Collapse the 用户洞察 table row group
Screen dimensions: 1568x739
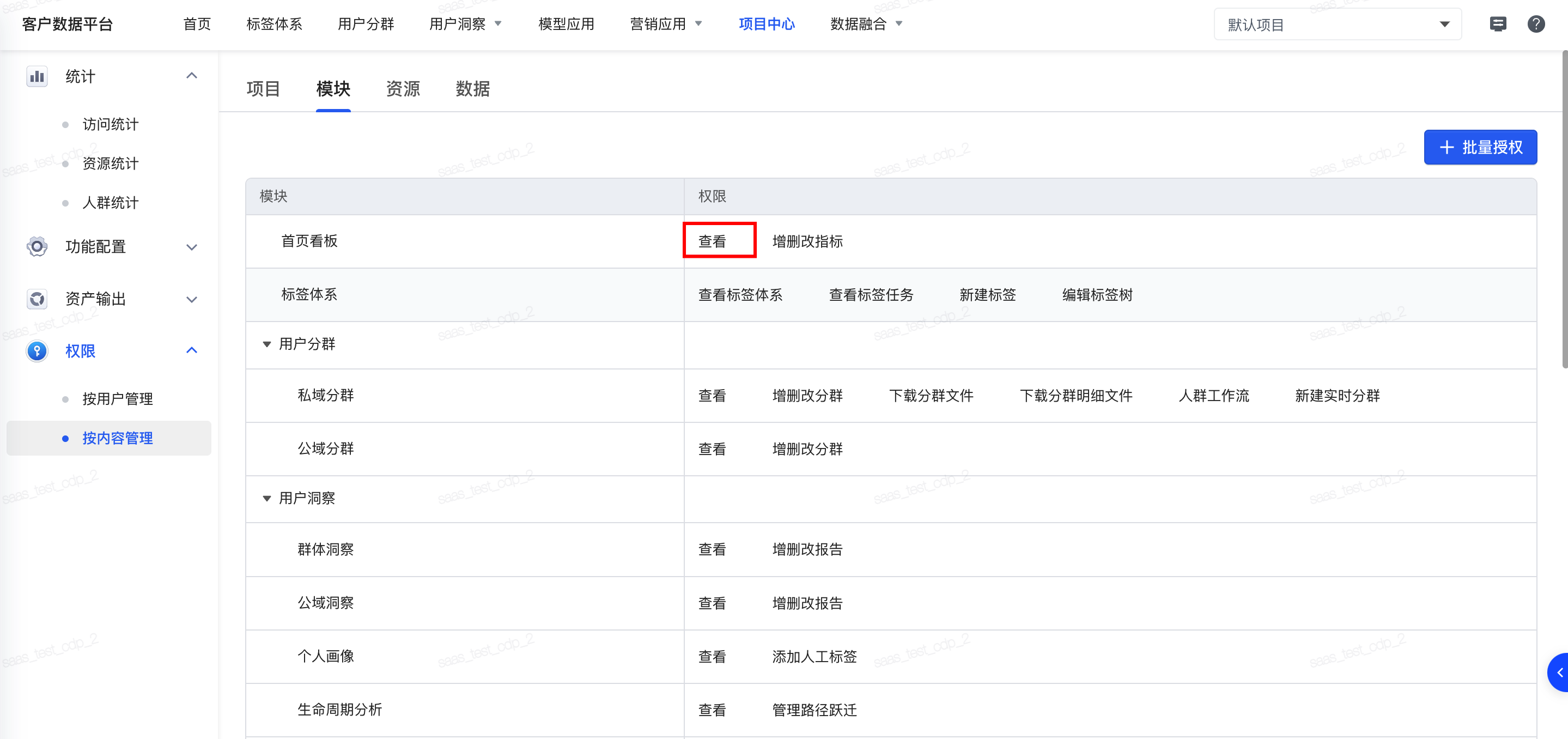tap(266, 499)
